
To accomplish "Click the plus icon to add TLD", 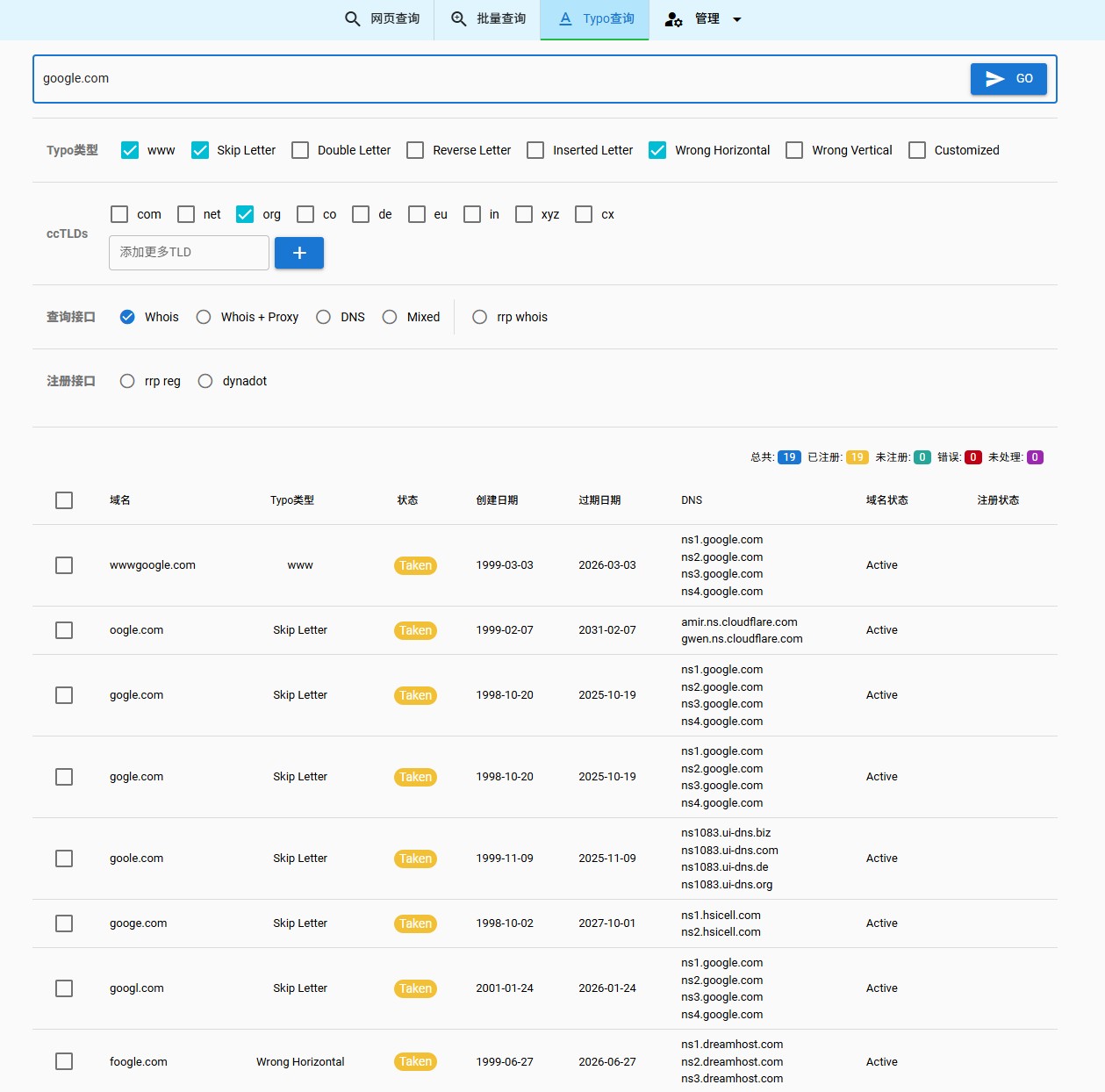I will 299,253.
